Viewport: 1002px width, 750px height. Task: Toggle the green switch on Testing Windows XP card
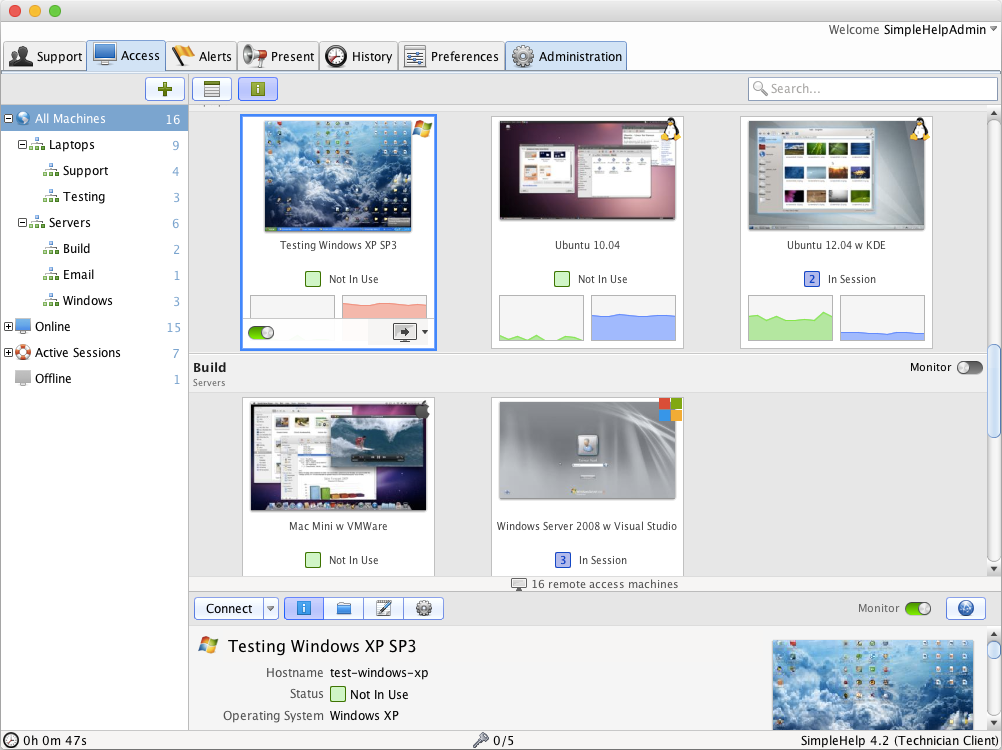coord(260,332)
